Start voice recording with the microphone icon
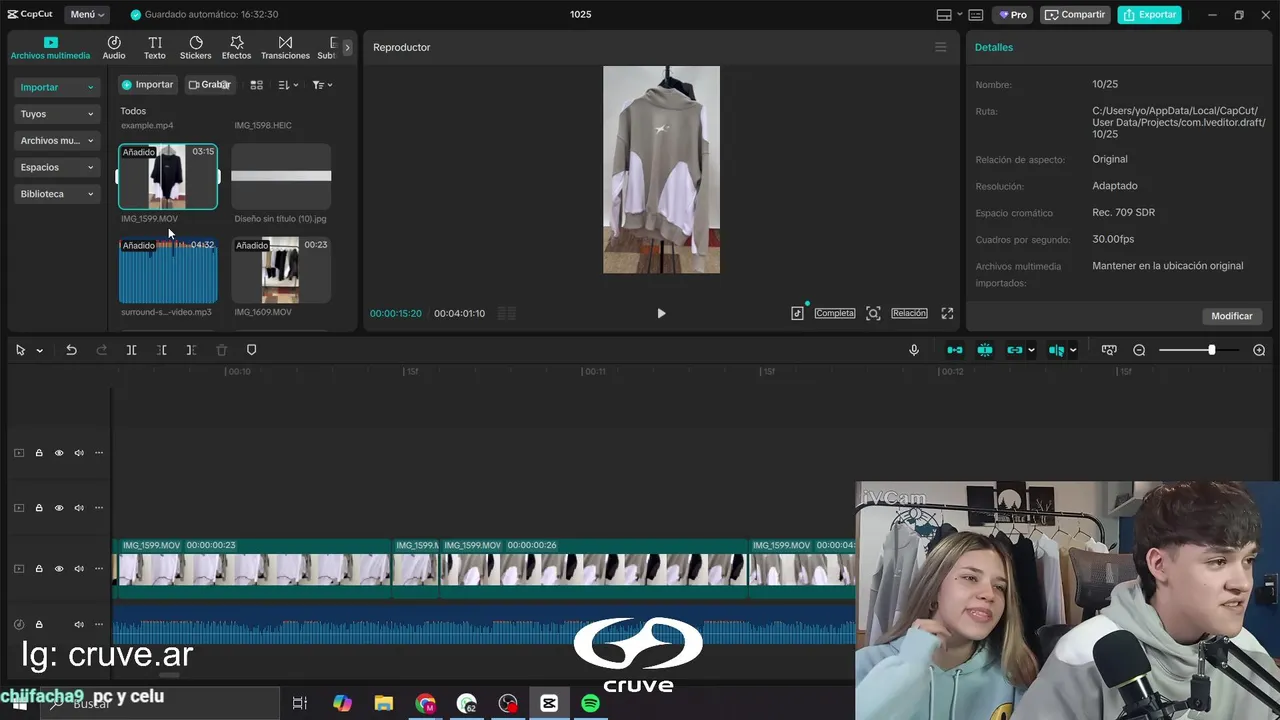The width and height of the screenshot is (1280, 720). click(914, 350)
